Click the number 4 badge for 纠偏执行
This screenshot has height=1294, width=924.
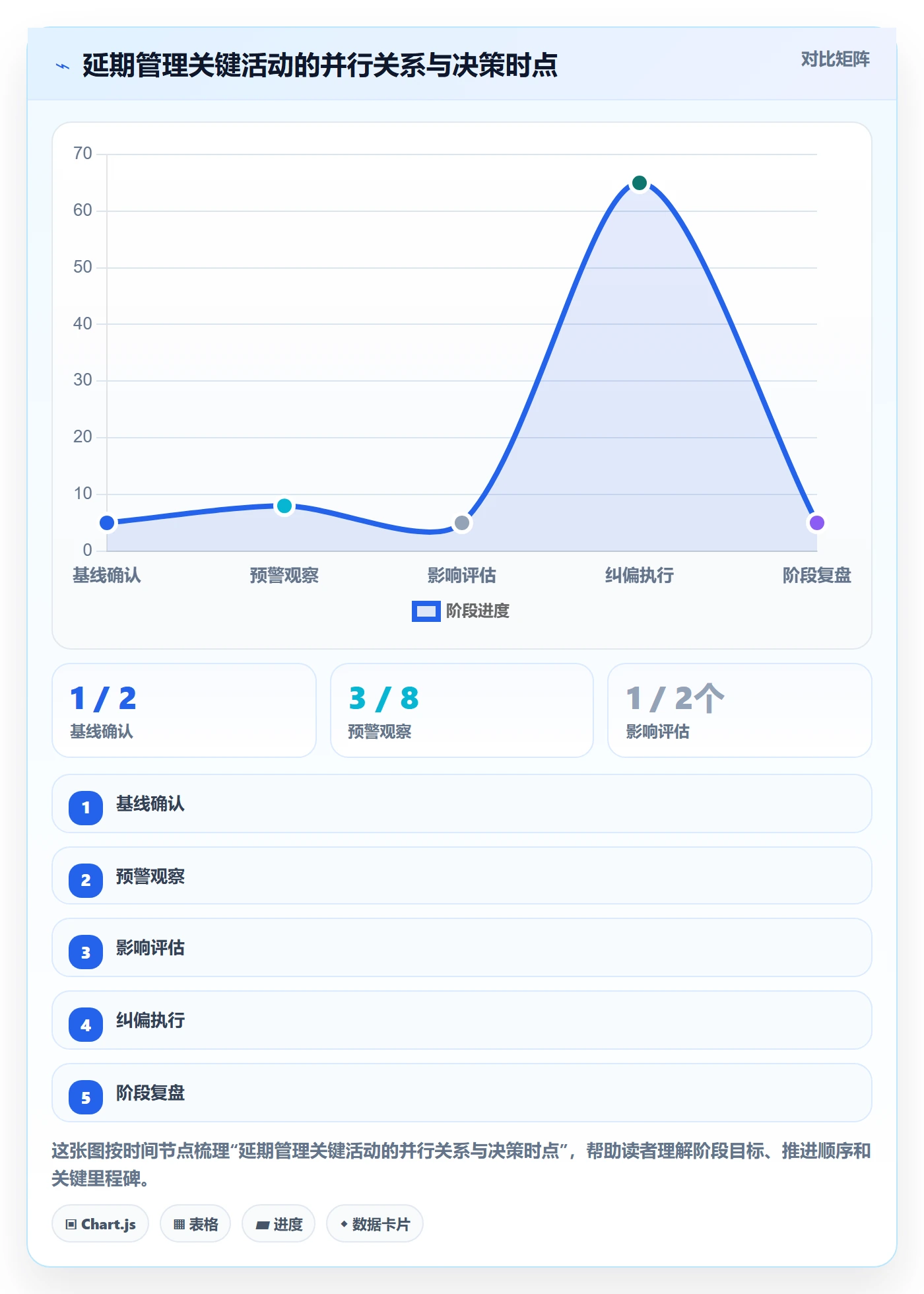[x=86, y=1025]
